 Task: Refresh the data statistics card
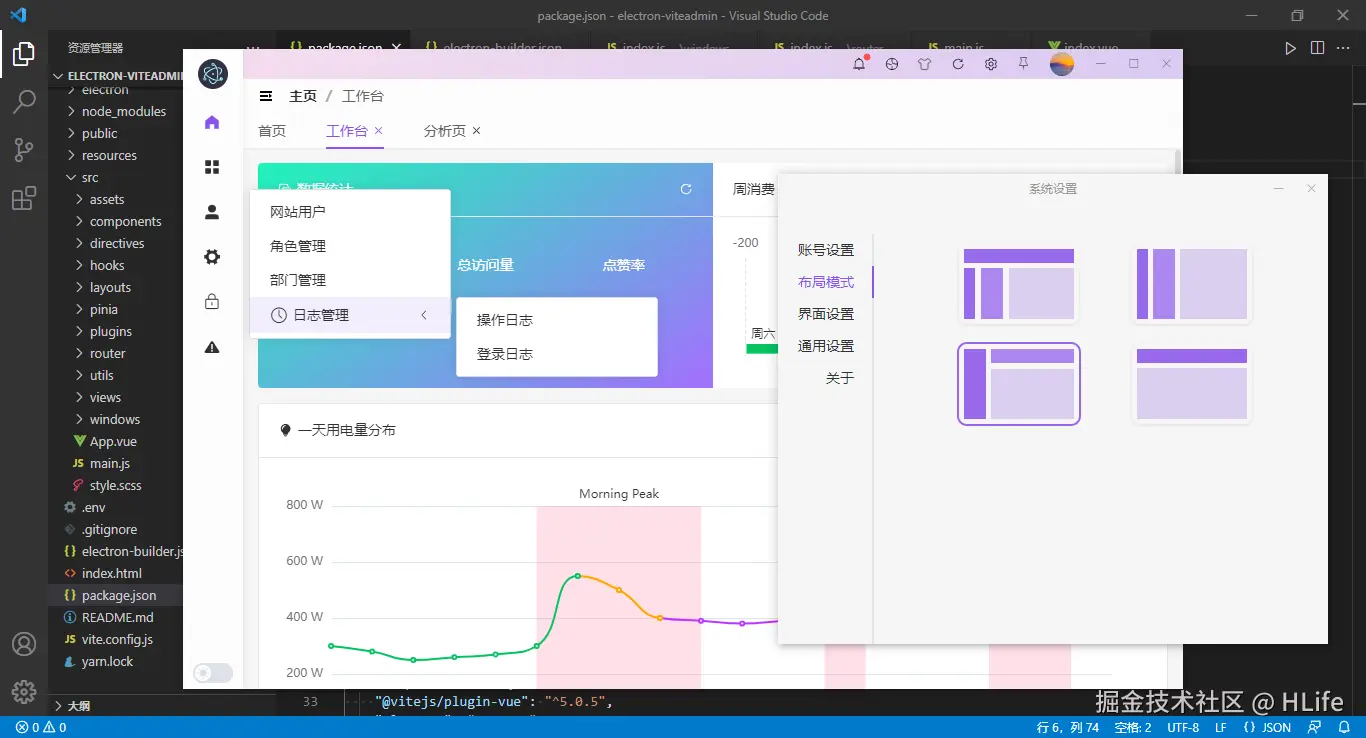(x=686, y=189)
